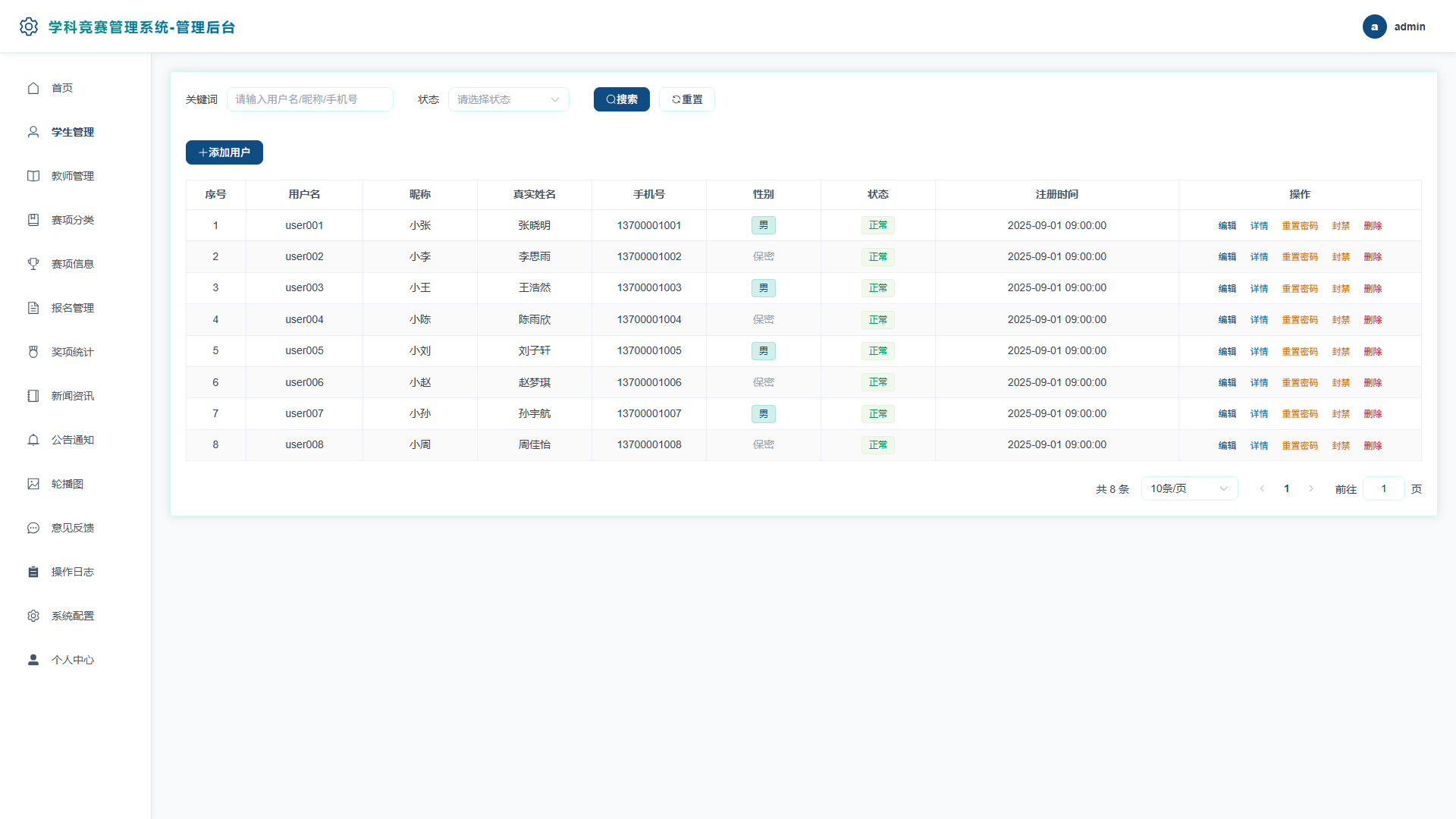Viewport: 1456px width, 819px height.
Task: Expand the 请选择状态 status dropdown
Action: pyautogui.click(x=508, y=99)
